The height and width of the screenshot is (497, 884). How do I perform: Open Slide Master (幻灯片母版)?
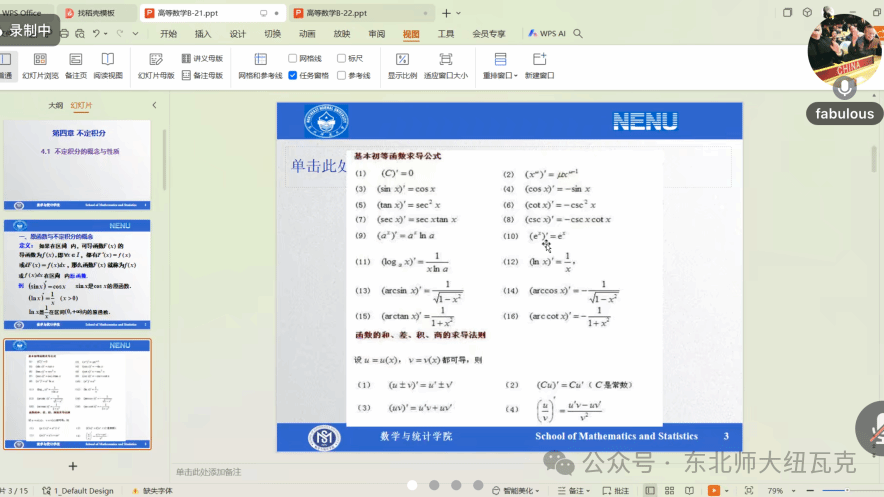[x=156, y=66]
